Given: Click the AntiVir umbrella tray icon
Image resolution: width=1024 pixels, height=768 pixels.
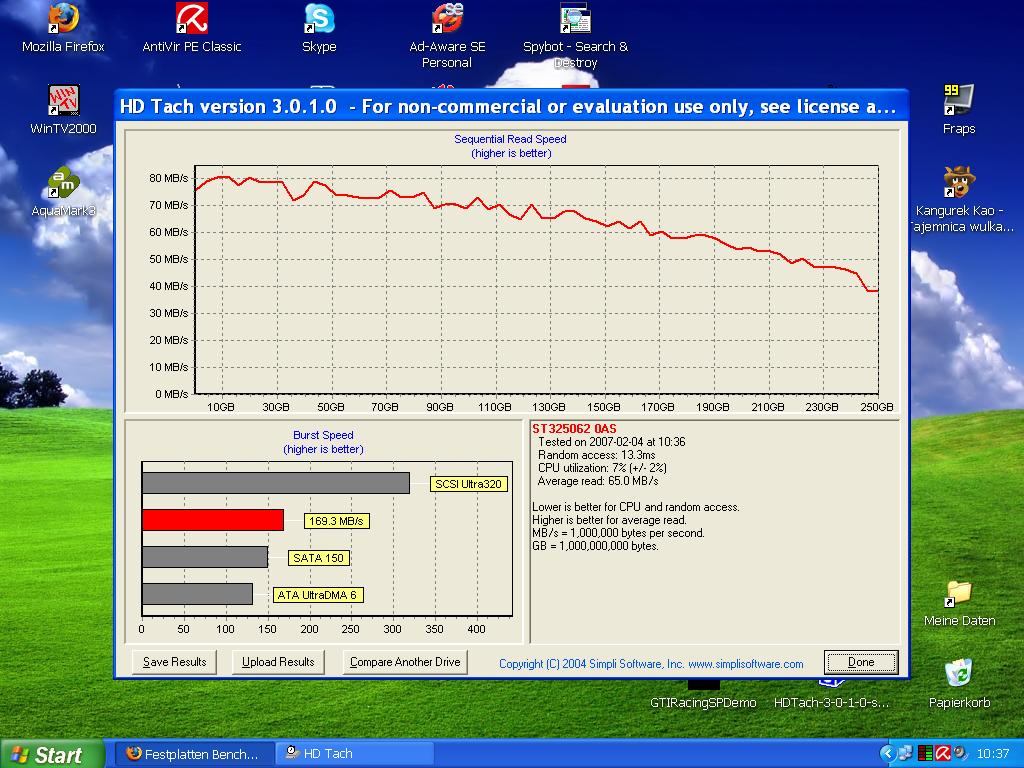Looking at the screenshot, I should pyautogui.click(x=942, y=754).
